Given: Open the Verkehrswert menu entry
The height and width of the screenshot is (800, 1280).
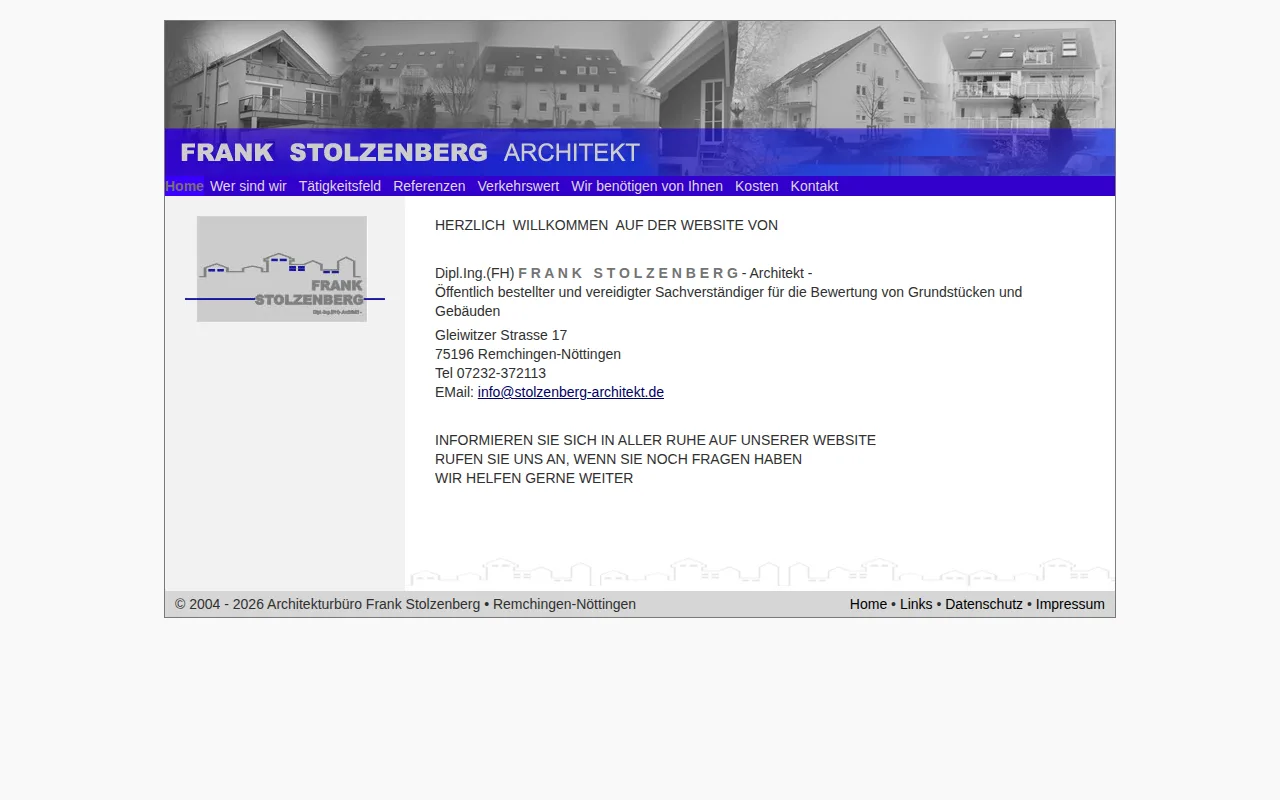Looking at the screenshot, I should 518,186.
